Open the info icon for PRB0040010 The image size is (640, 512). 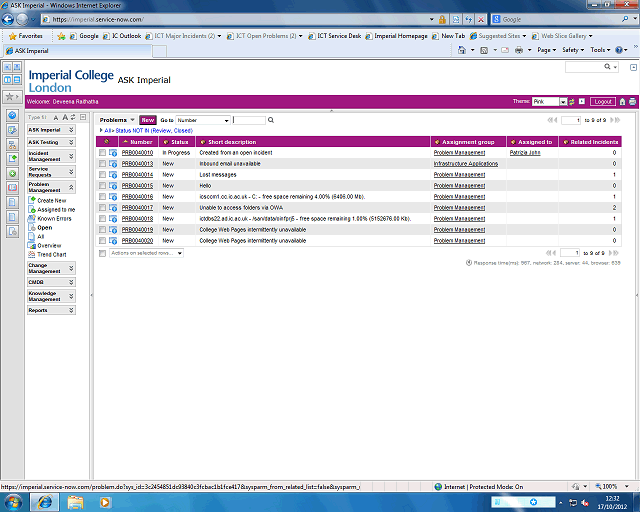(x=113, y=153)
